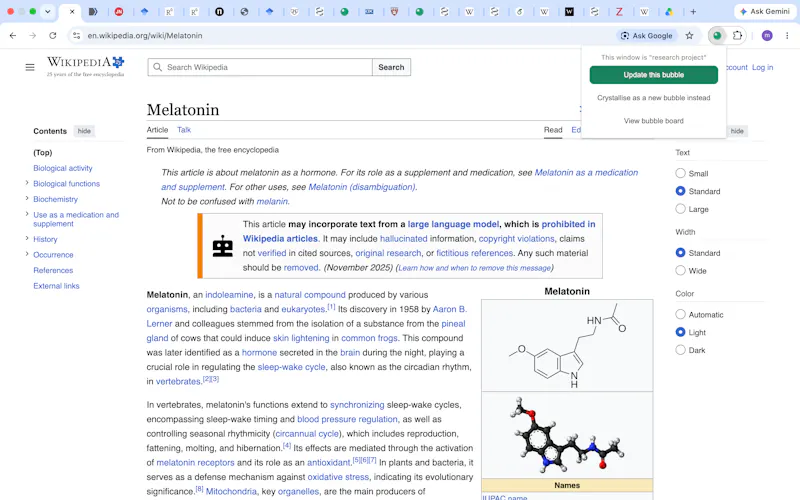Switch to the Talk tab
The height and width of the screenshot is (500, 800).
pyautogui.click(x=184, y=130)
